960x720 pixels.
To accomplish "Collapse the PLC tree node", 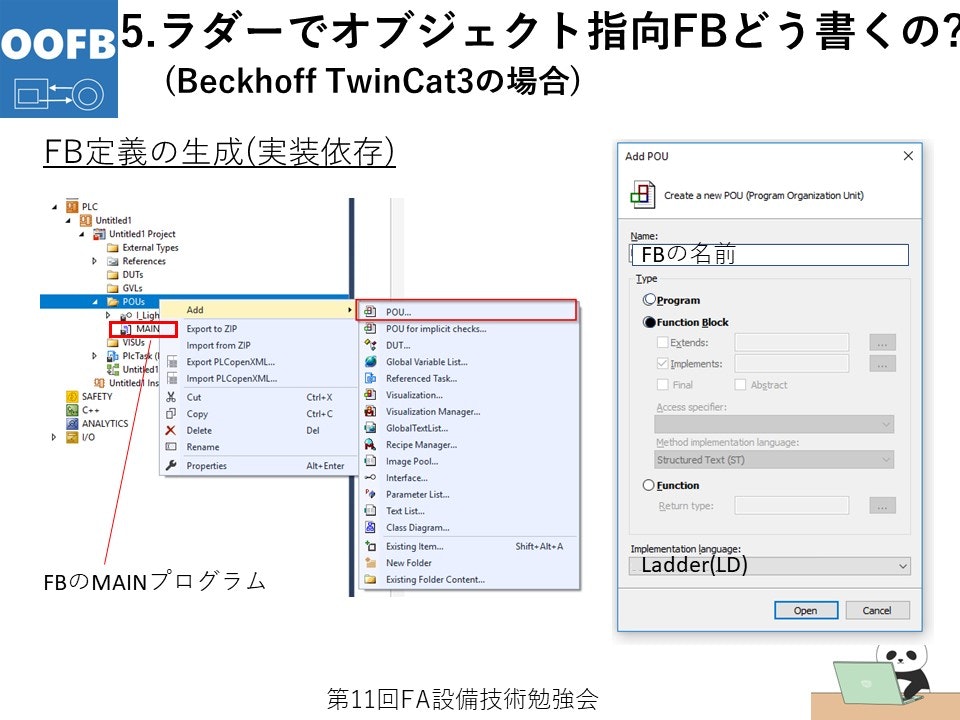I will pyautogui.click(x=54, y=207).
